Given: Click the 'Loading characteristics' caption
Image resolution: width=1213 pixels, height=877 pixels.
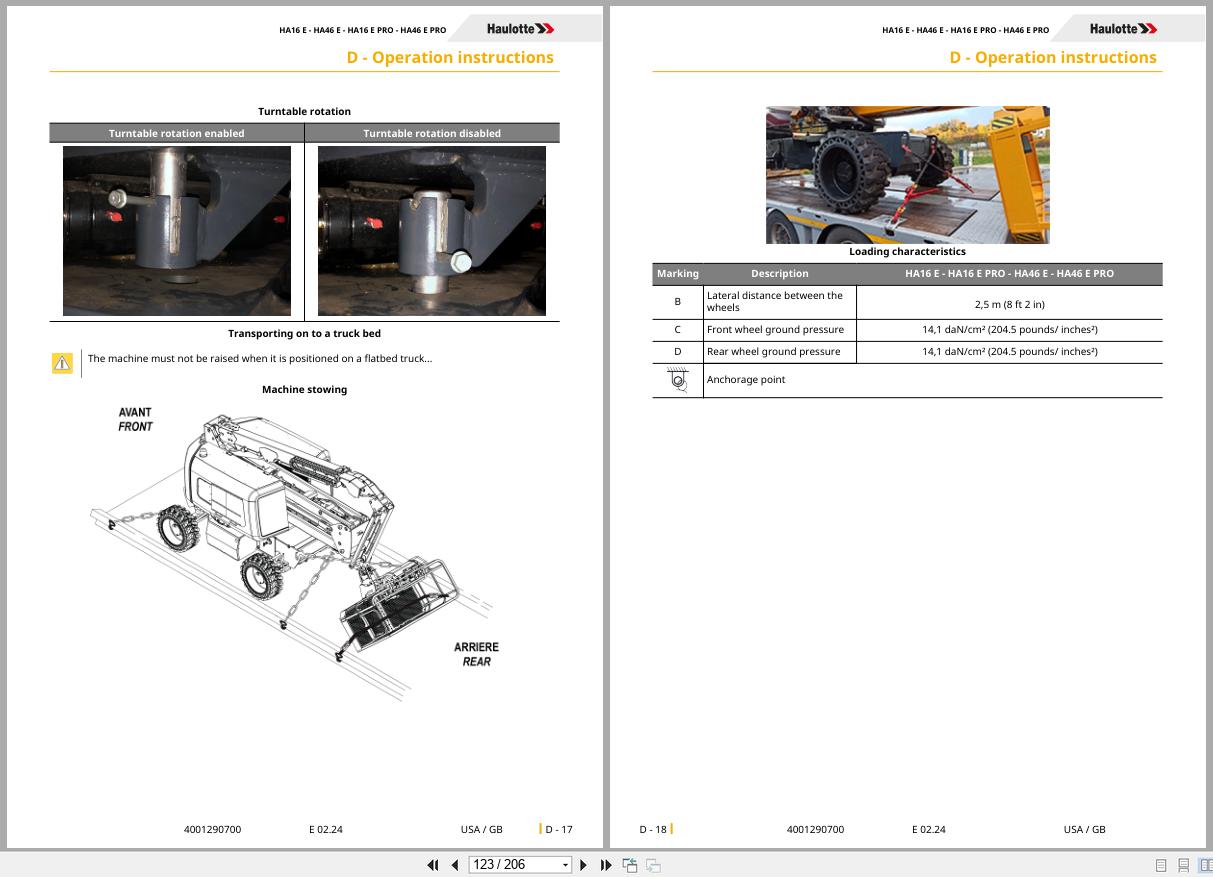Looking at the screenshot, I should (907, 251).
